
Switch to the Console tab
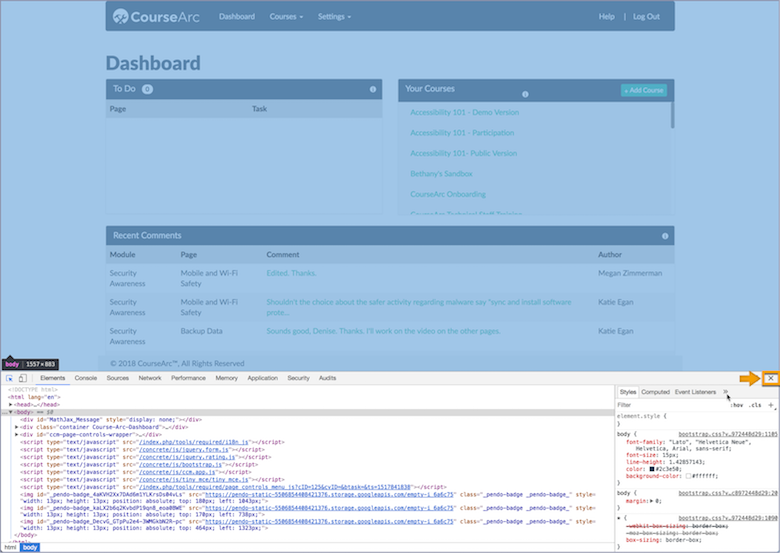86,378
